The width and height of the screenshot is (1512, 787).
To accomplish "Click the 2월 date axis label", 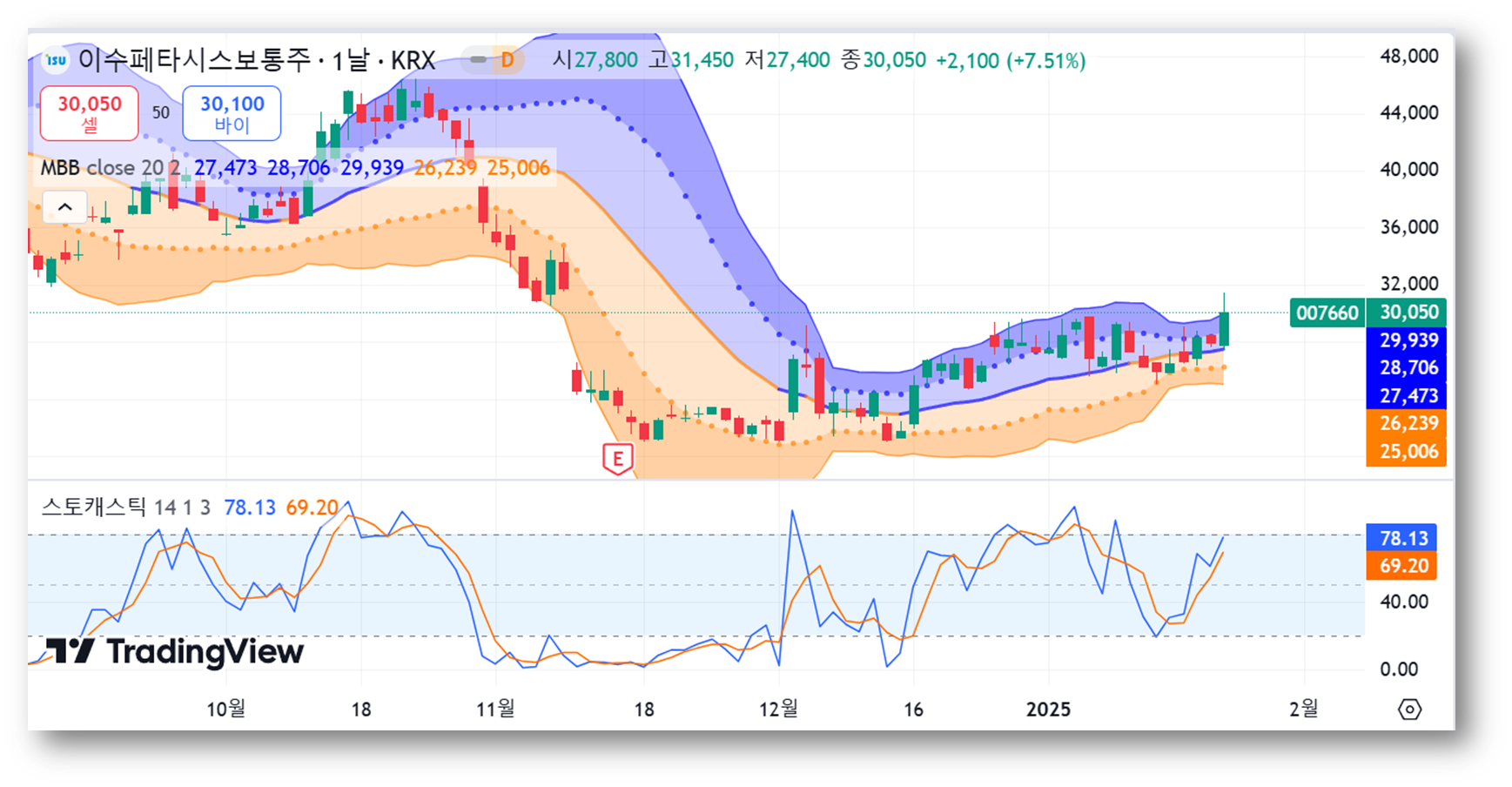I will [x=1303, y=709].
